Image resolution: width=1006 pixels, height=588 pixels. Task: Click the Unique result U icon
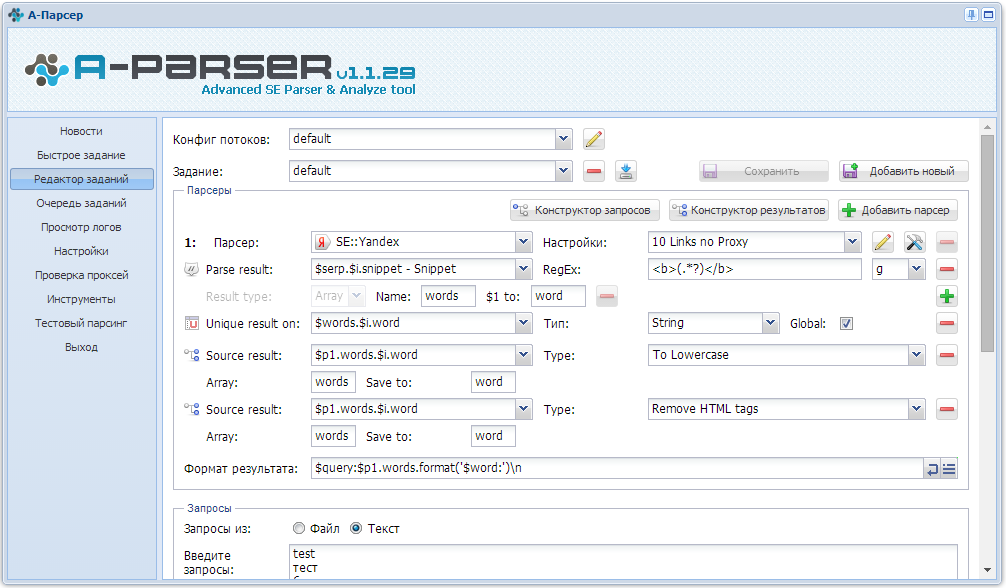pos(191,323)
